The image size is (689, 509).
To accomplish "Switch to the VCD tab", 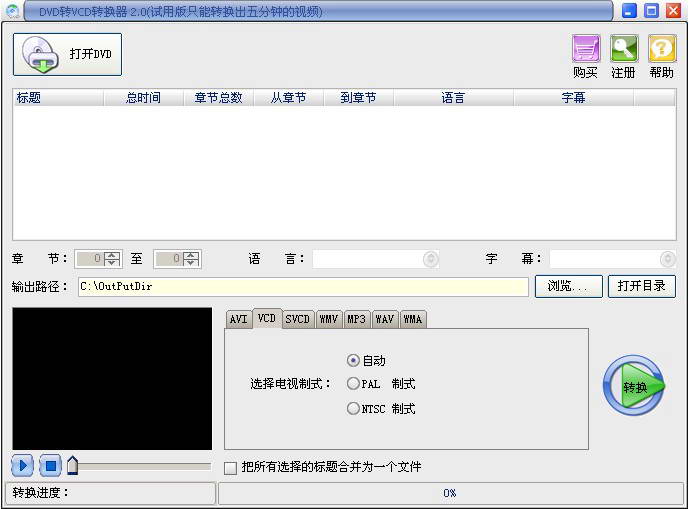I will [267, 318].
